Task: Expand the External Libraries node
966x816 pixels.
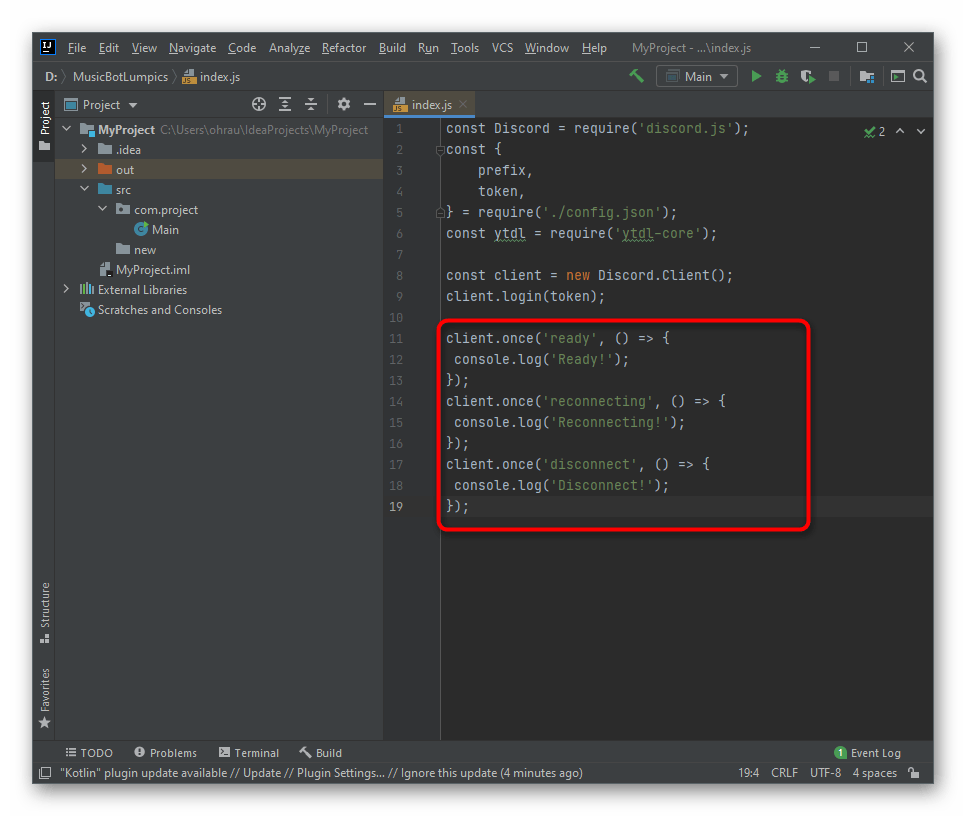Action: [67, 290]
